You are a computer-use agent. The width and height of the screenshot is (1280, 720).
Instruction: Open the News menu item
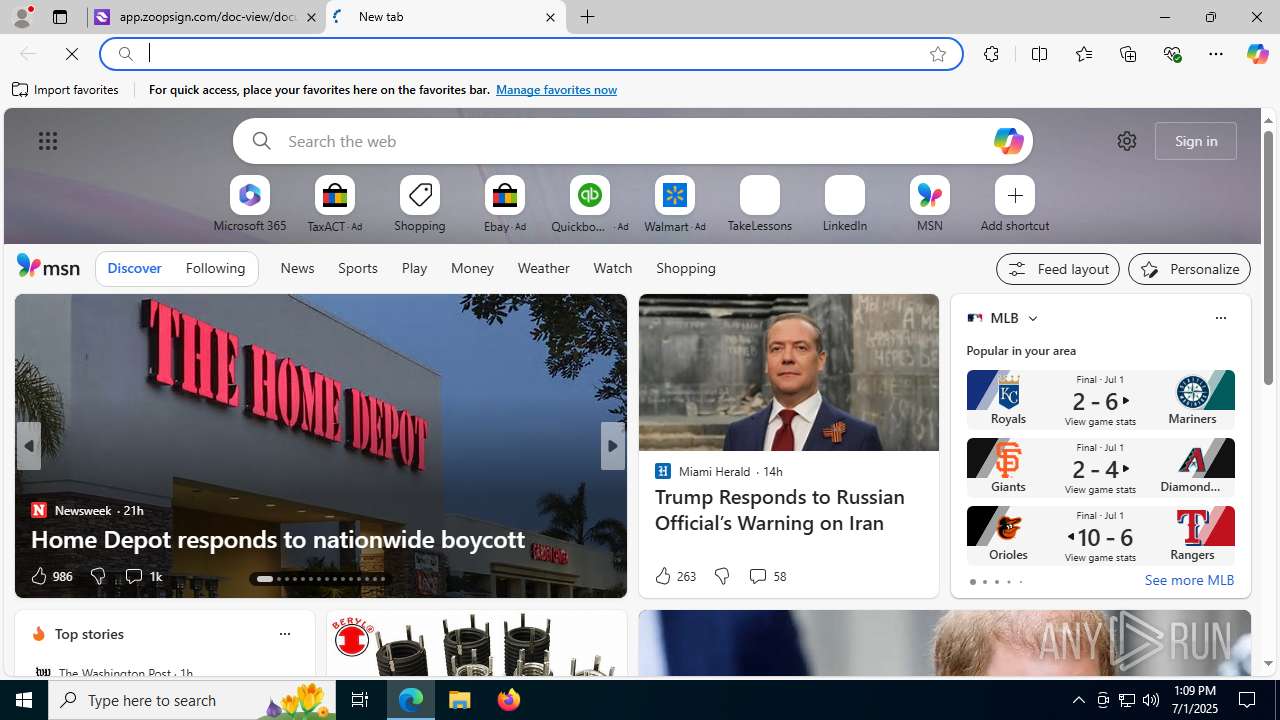(297, 268)
